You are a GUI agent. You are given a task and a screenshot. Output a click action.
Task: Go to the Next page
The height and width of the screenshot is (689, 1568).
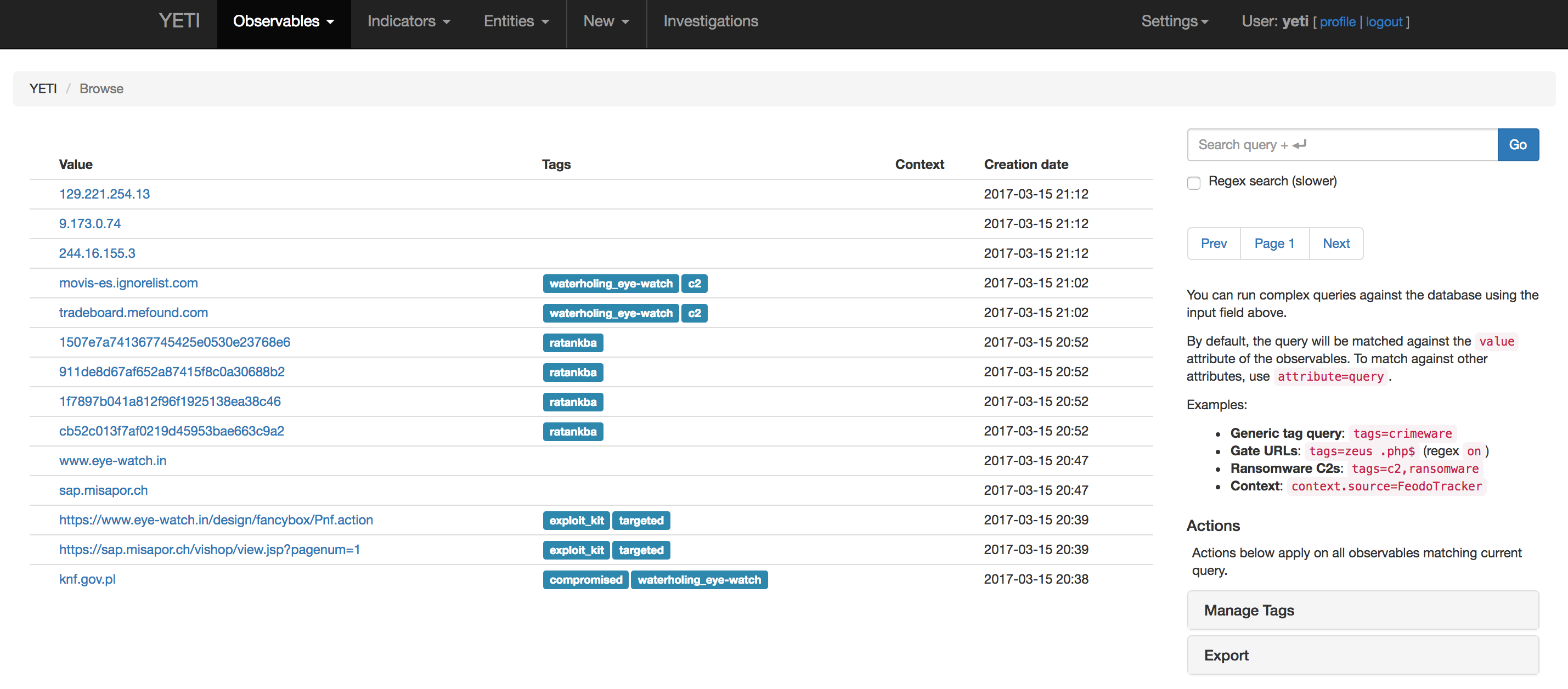(x=1335, y=244)
